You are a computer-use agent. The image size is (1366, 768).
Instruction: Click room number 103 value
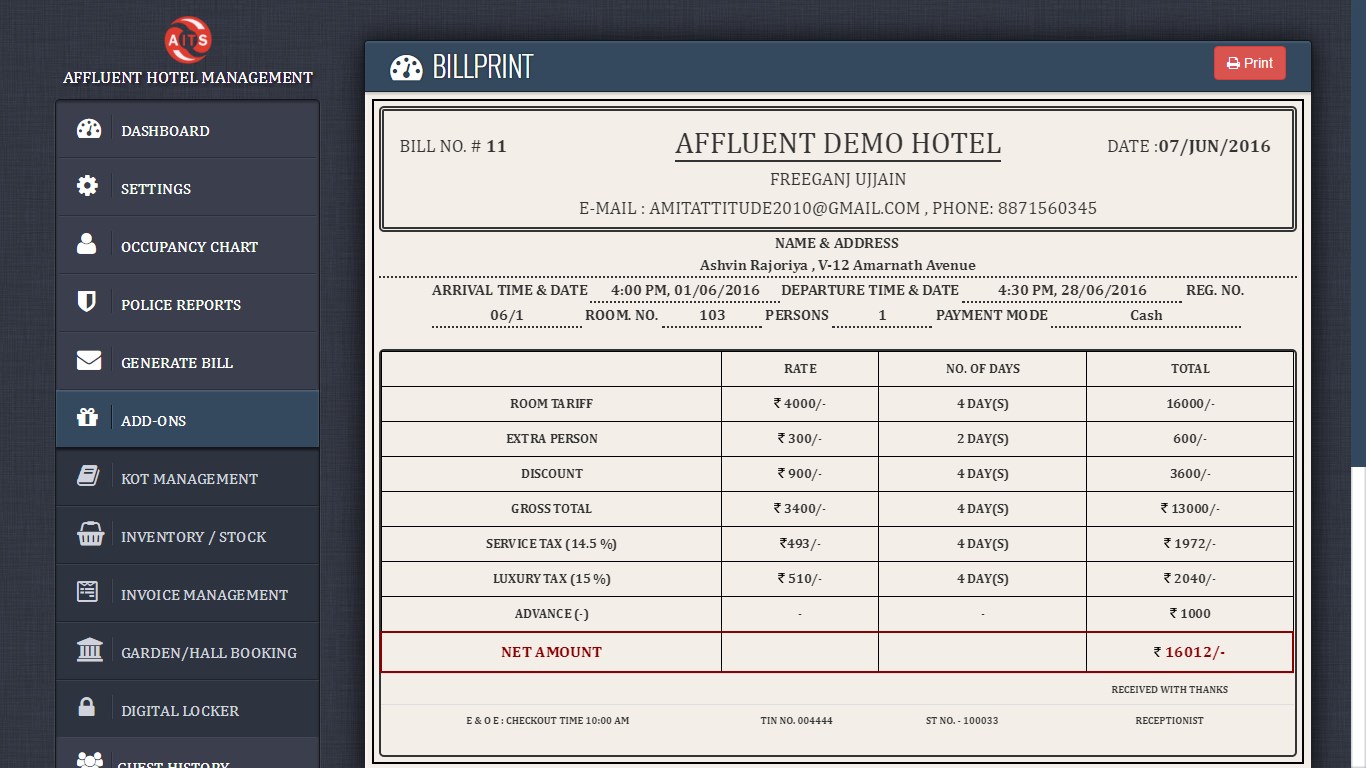tap(712, 315)
